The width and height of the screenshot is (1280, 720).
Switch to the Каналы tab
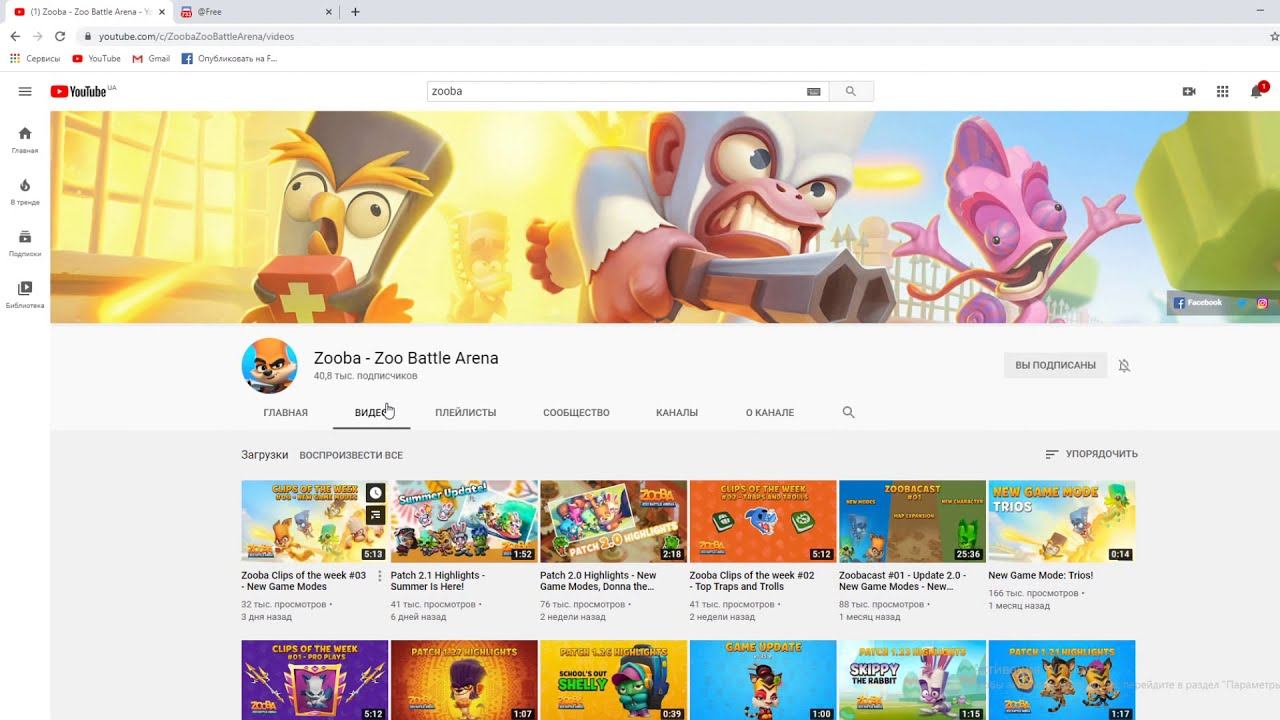click(677, 413)
